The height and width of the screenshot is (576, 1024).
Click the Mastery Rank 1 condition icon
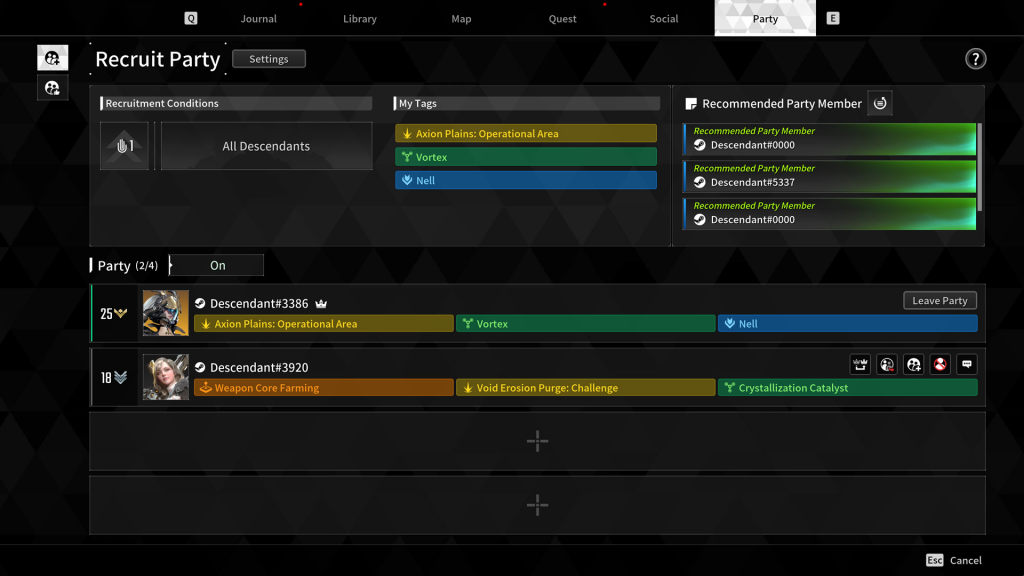(124, 146)
